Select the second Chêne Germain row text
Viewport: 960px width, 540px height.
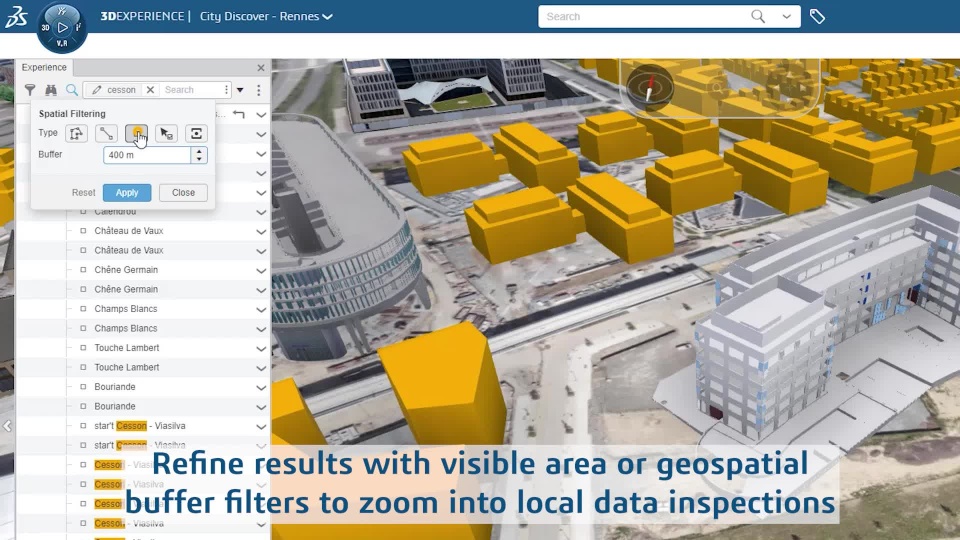point(126,290)
